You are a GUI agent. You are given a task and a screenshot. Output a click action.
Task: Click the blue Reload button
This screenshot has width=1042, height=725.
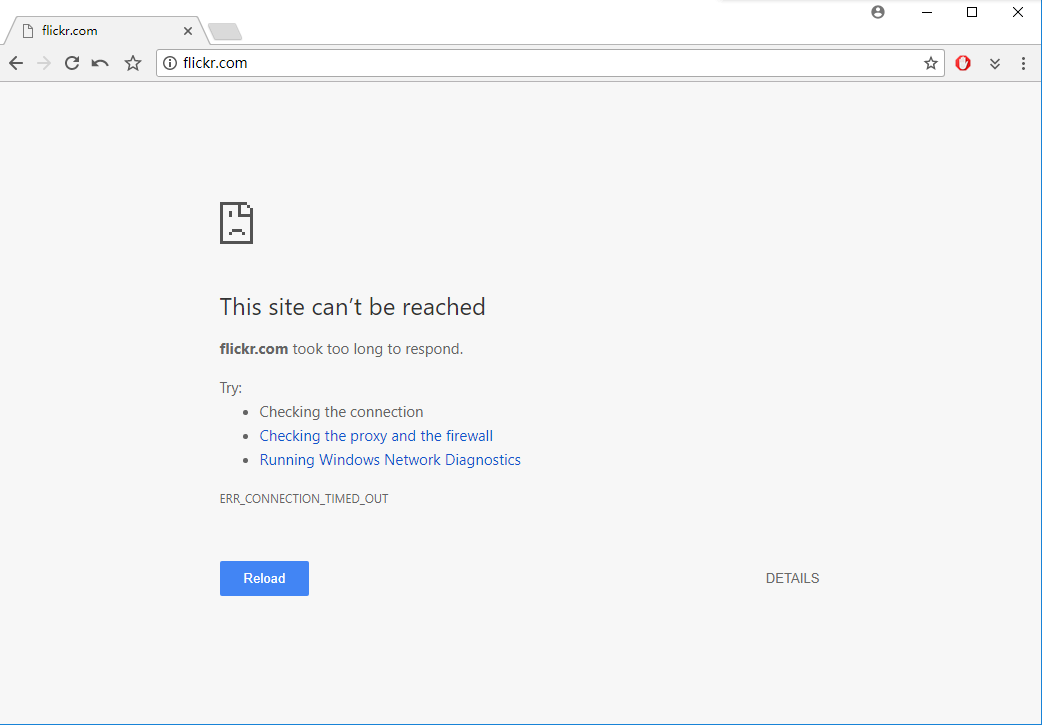pos(264,578)
